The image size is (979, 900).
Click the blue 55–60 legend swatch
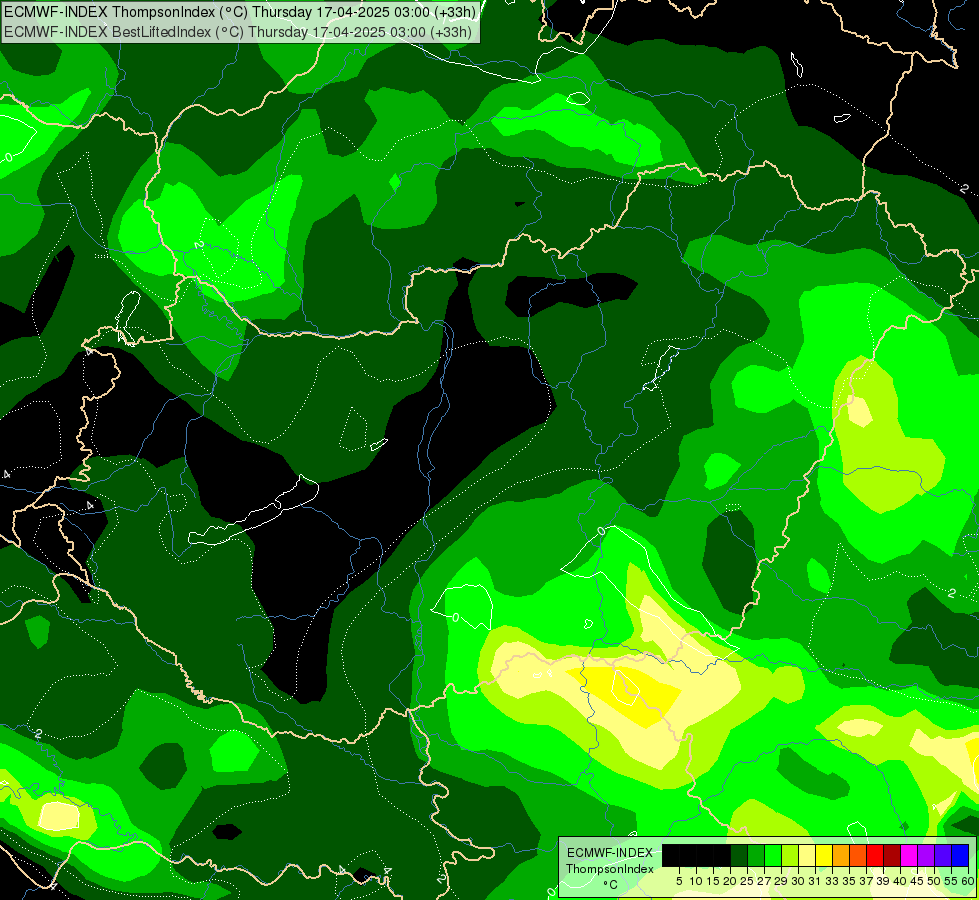960,855
